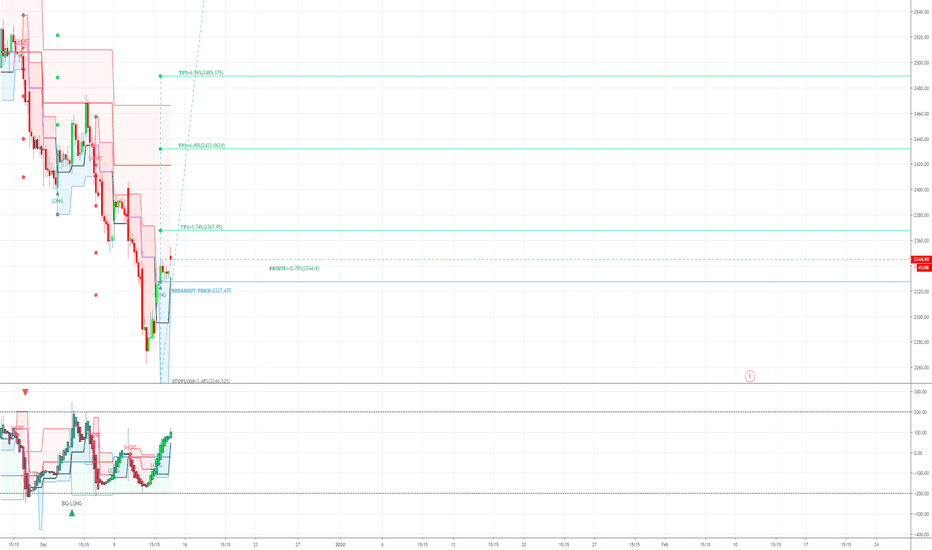This screenshot has height=550, width=932.
Task: Click the red 2344.90 current price tag
Action: (921, 259)
